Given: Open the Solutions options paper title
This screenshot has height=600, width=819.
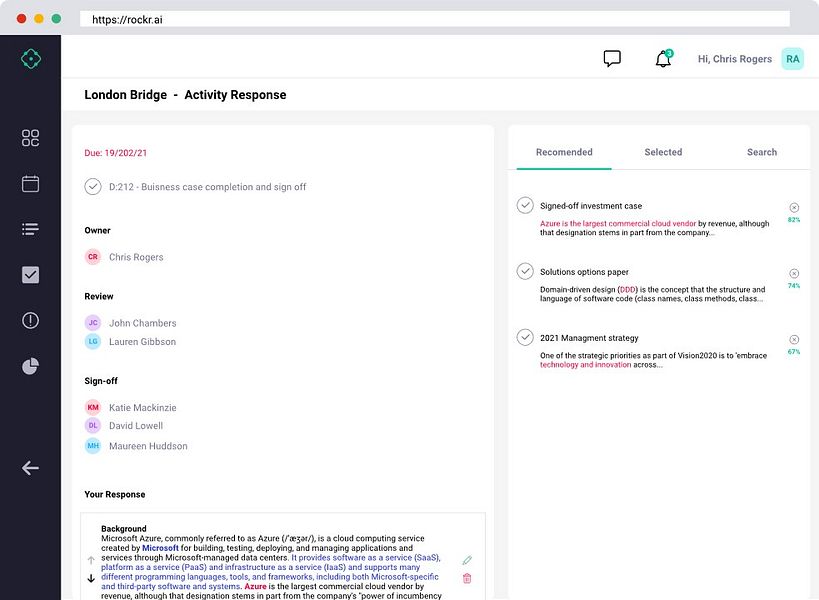Looking at the screenshot, I should pos(584,272).
